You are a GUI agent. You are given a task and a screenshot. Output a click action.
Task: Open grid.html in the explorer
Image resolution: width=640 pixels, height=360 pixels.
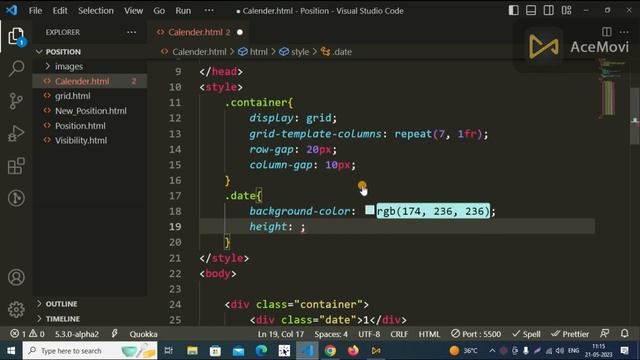(x=73, y=96)
